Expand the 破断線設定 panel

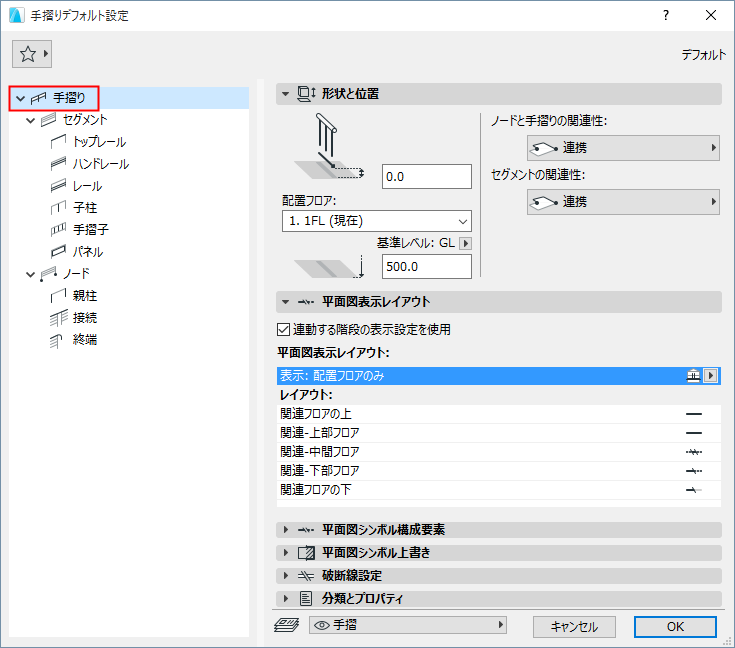point(285,576)
